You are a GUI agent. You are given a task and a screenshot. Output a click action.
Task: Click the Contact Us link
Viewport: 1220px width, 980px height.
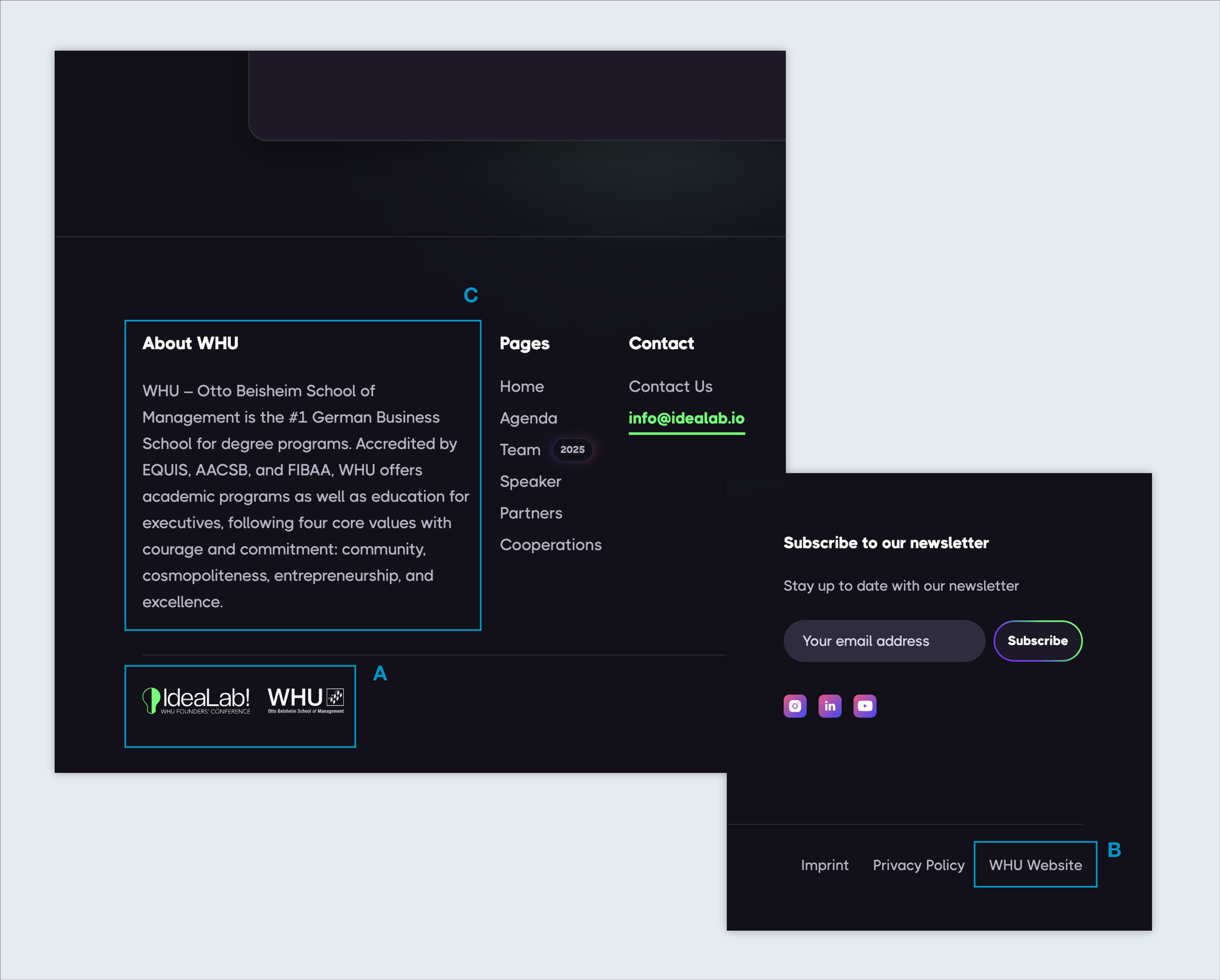pyautogui.click(x=670, y=387)
